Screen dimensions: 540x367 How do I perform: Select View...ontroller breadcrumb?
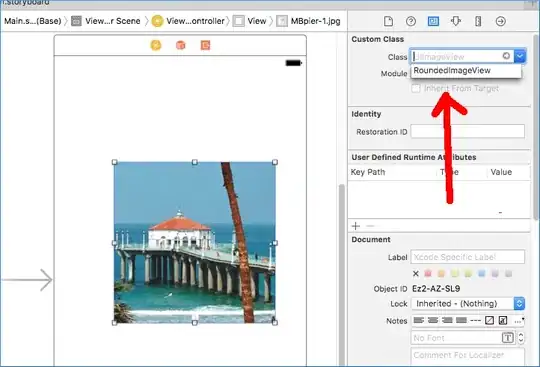[x=188, y=21]
